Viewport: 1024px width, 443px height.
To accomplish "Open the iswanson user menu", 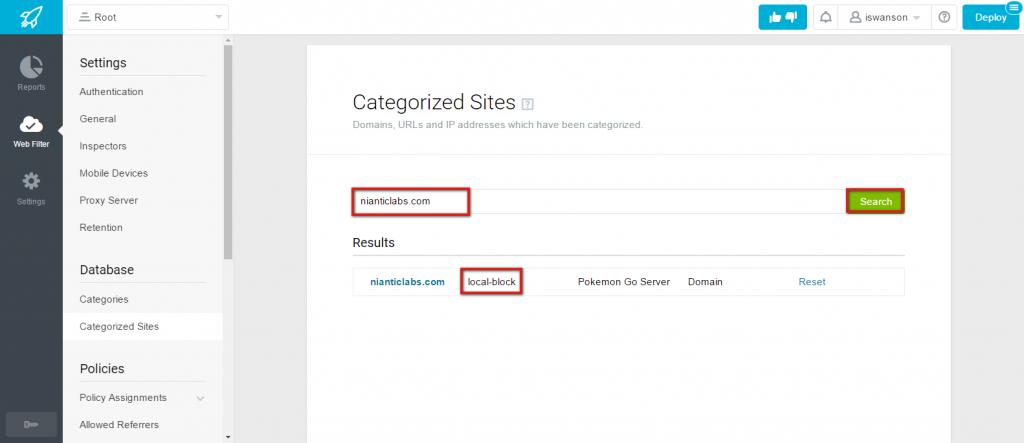I will pyautogui.click(x=884, y=18).
